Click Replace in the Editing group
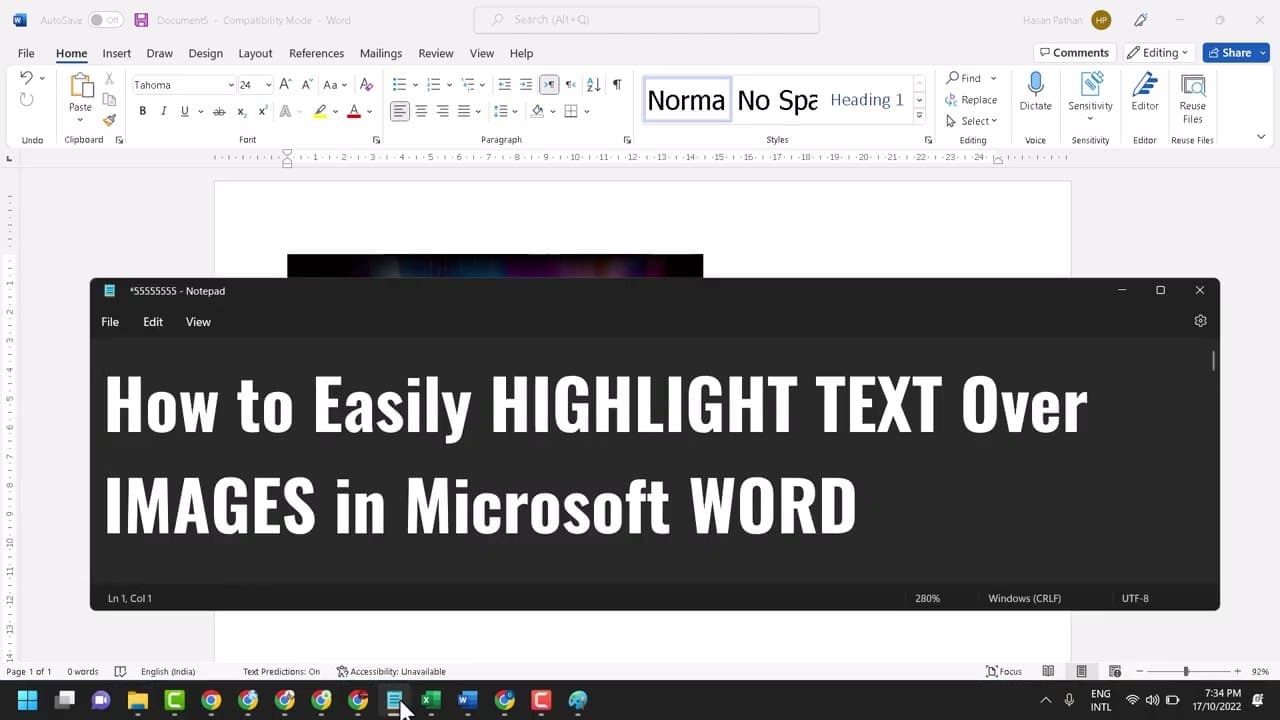The width and height of the screenshot is (1280, 720). coord(971,100)
